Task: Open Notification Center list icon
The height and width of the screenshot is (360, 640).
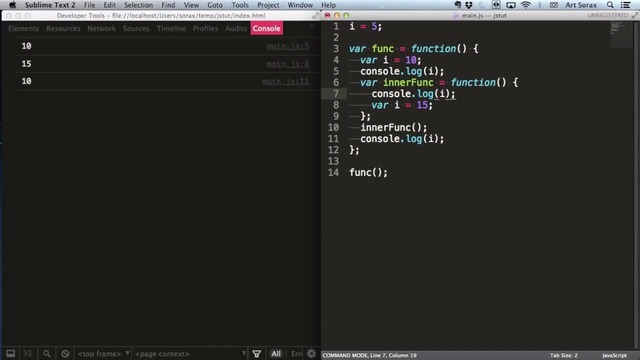Action: point(625,5)
